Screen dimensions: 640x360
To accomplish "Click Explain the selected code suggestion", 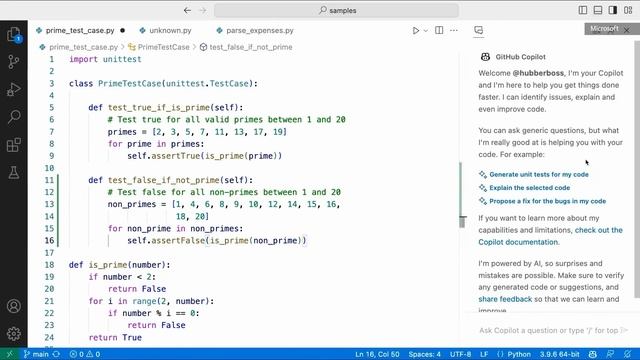I will point(529,188).
